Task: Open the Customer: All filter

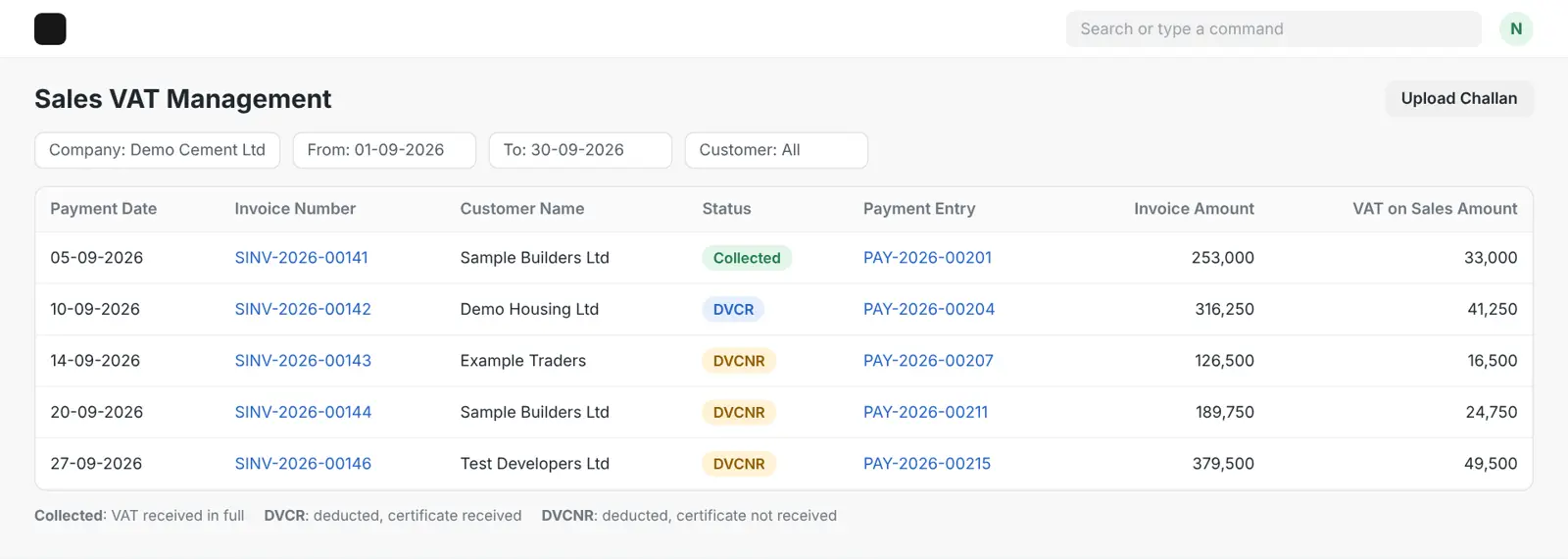Action: tap(776, 150)
